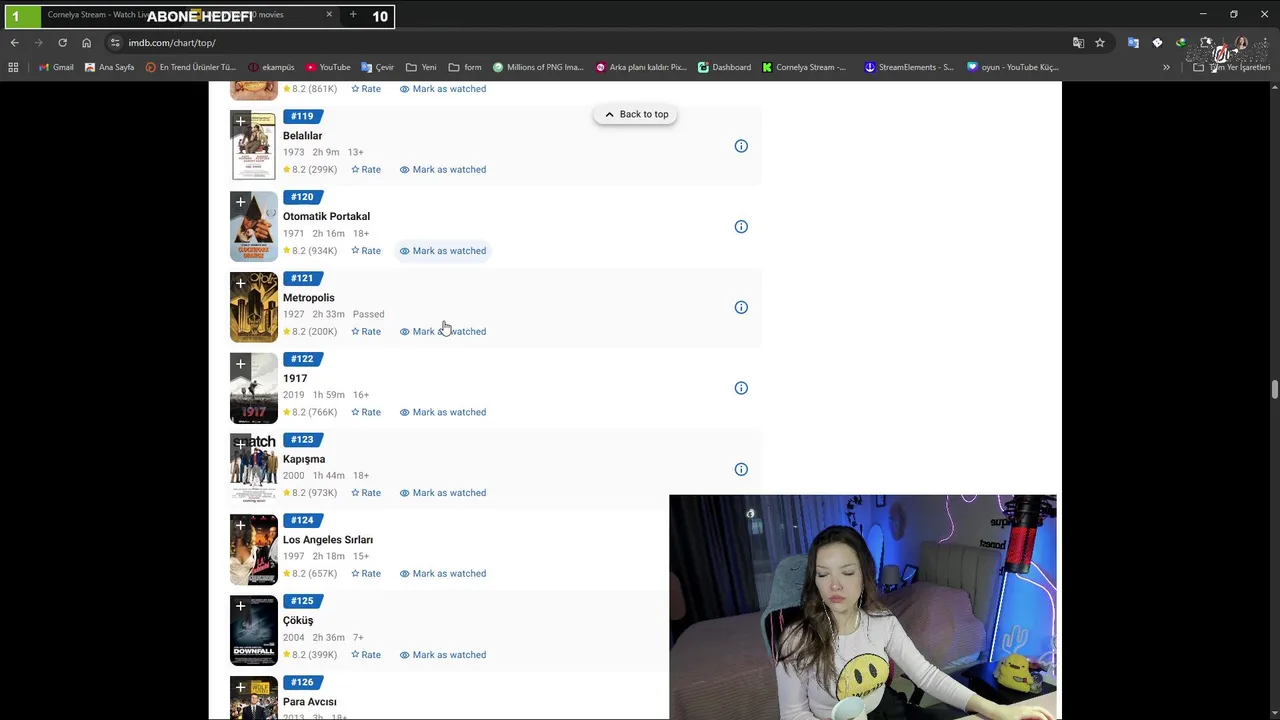Viewport: 1280px width, 720px height.
Task: Open info icon for Kapışma
Action: 741,469
